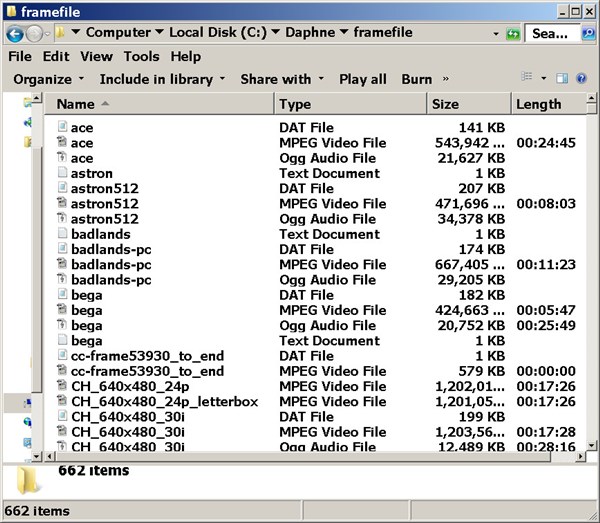This screenshot has width=600, height=523.
Task: Toggle the preview pane icon
Action: coord(561,79)
